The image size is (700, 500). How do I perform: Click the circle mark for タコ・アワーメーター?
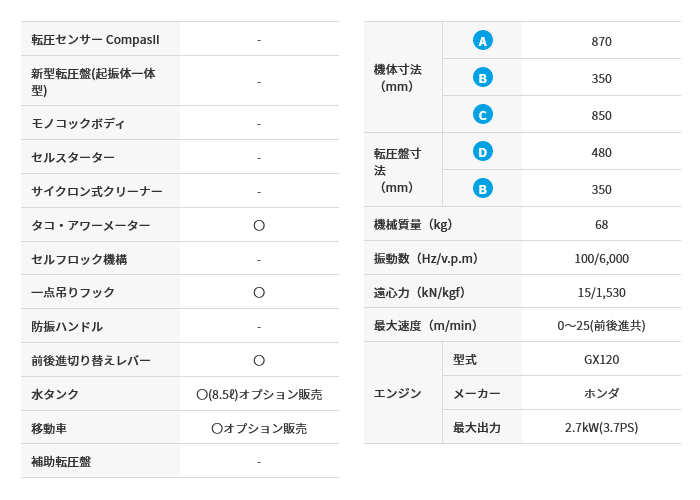pos(259,225)
